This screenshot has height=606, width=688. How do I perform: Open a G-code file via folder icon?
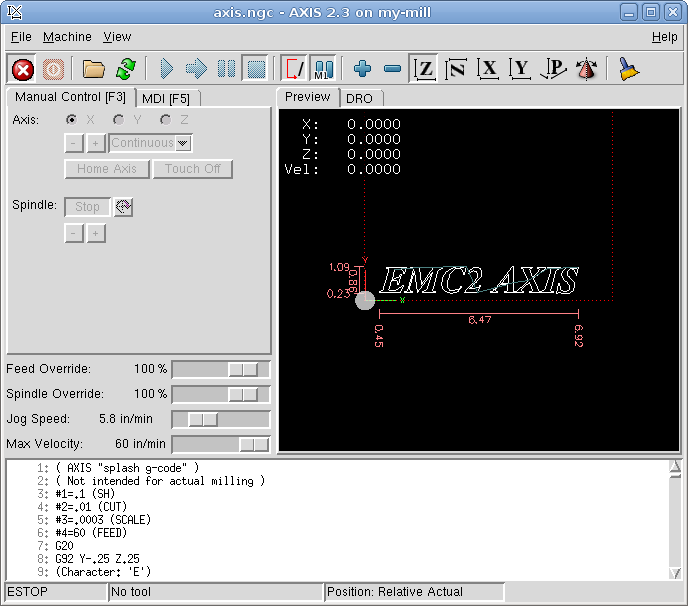(x=94, y=69)
